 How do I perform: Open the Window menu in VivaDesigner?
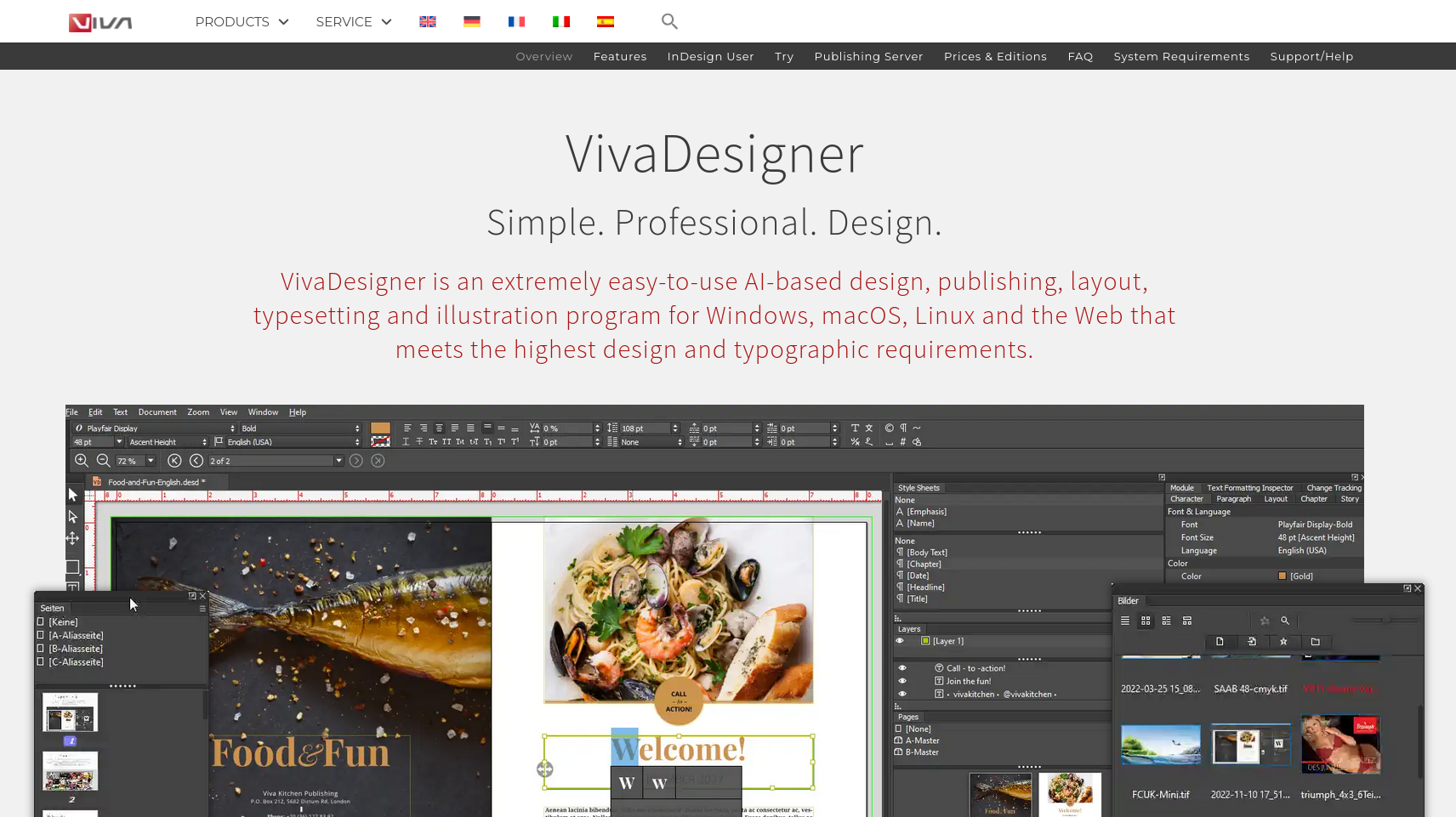(x=263, y=412)
